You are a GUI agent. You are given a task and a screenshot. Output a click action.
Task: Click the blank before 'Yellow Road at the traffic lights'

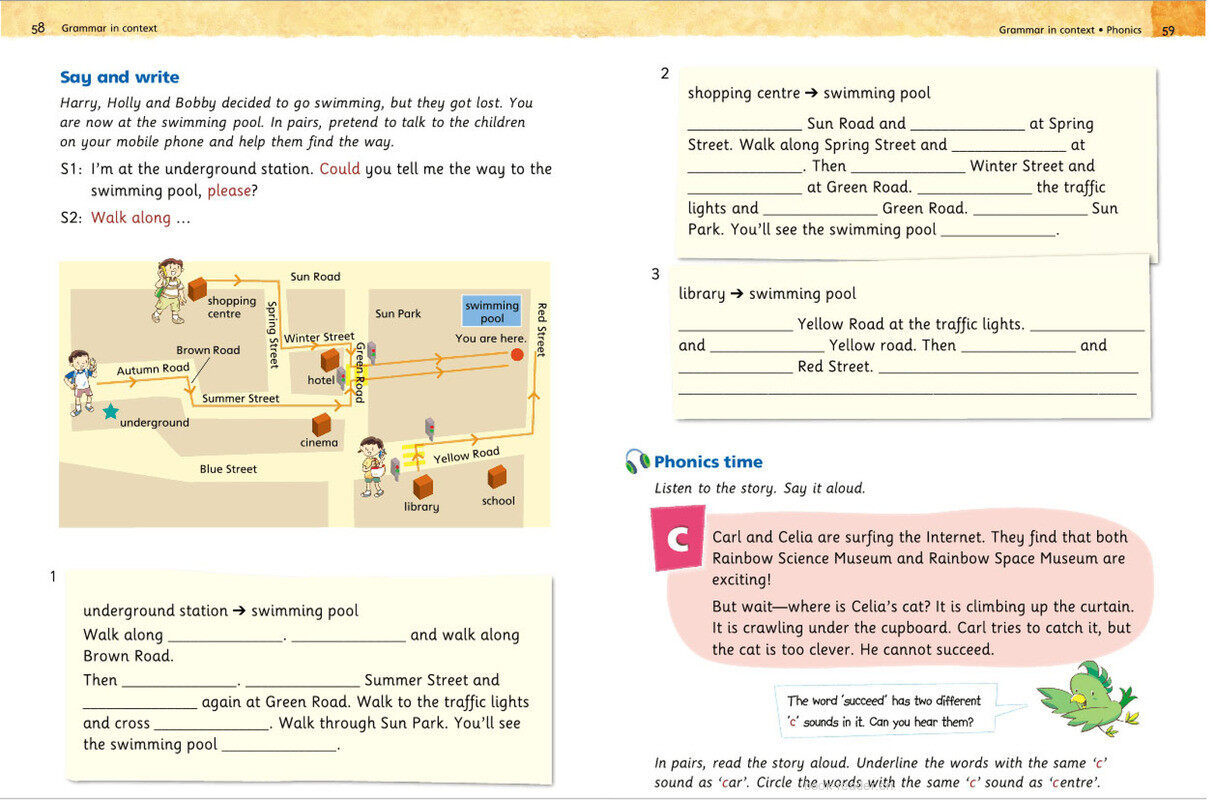[x=735, y=325]
